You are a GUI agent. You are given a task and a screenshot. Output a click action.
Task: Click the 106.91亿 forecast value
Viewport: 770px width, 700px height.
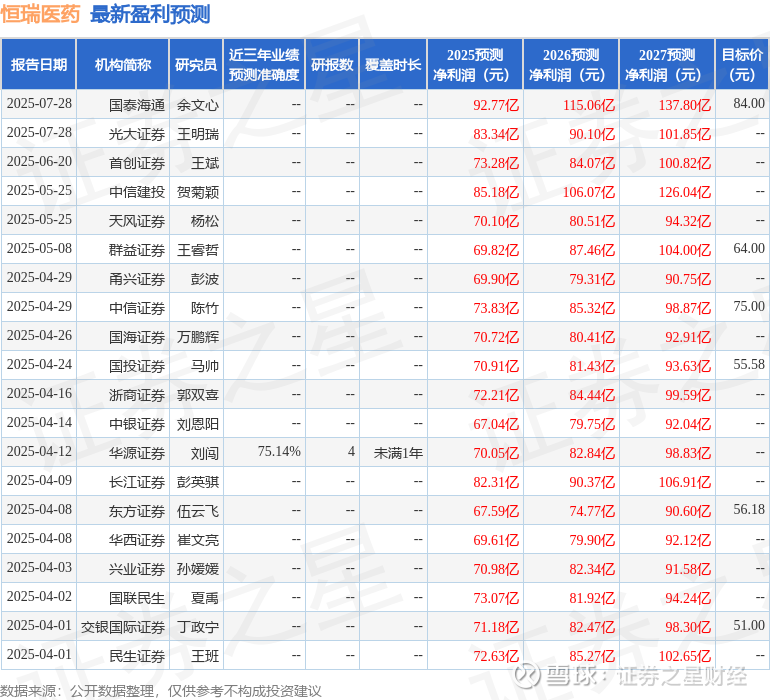click(685, 481)
